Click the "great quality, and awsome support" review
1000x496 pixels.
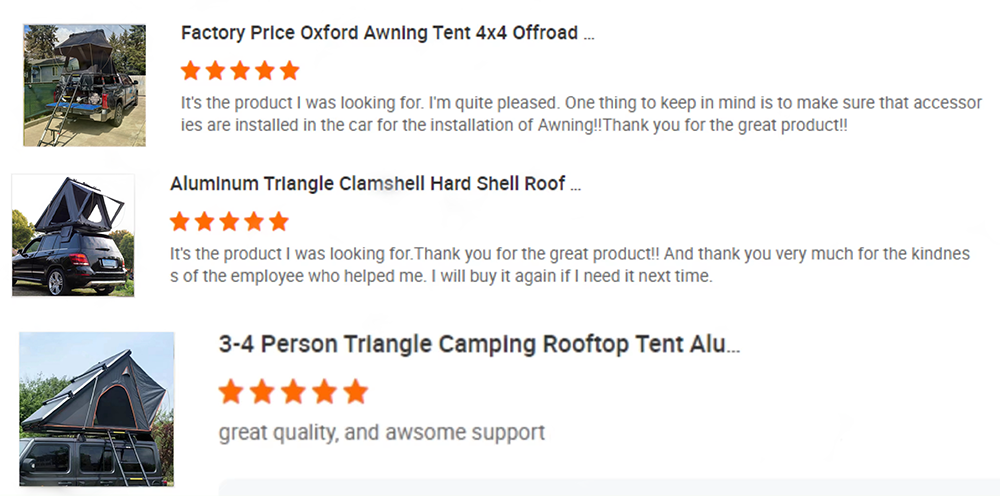pos(382,433)
